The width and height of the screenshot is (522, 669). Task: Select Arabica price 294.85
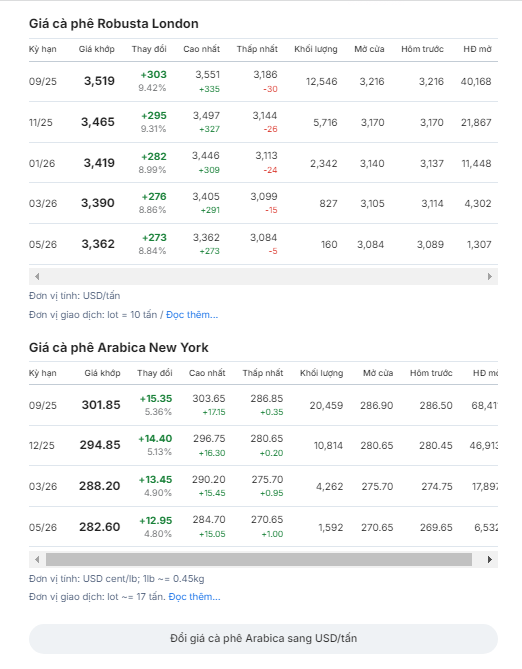[x=100, y=445]
